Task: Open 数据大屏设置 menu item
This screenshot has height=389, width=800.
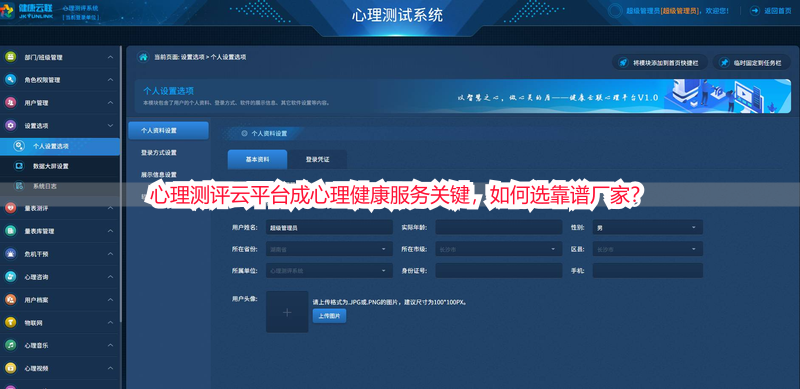Action: click(x=60, y=166)
